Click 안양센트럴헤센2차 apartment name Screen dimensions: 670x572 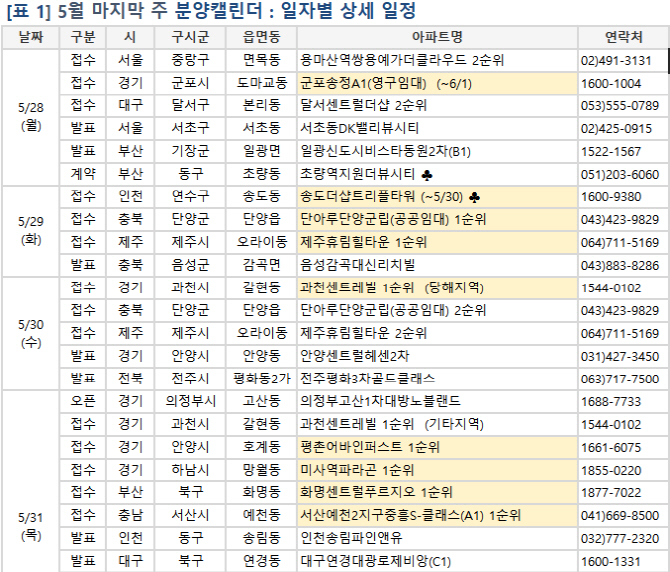pyautogui.click(x=355, y=356)
